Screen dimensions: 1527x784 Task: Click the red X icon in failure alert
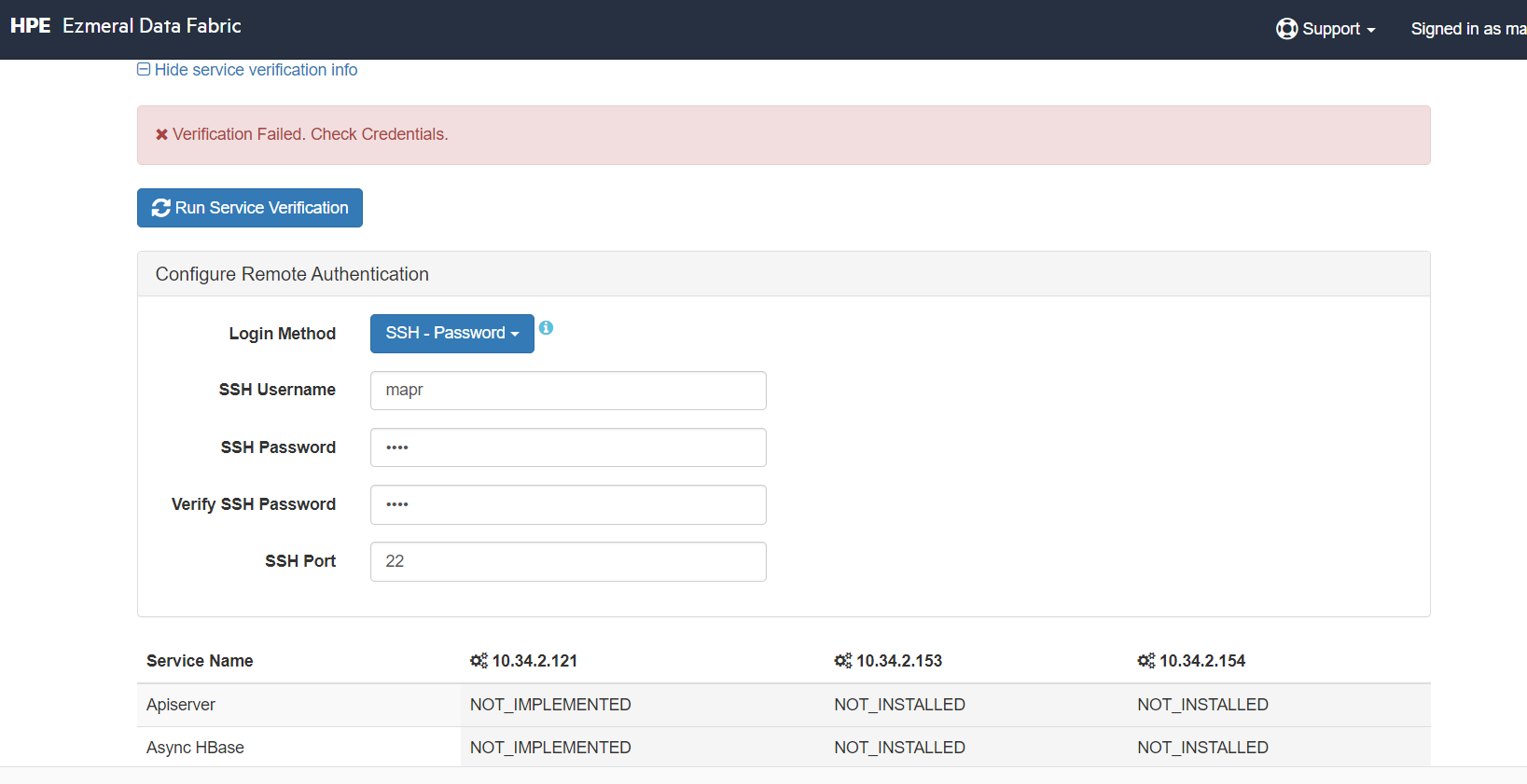(x=161, y=134)
